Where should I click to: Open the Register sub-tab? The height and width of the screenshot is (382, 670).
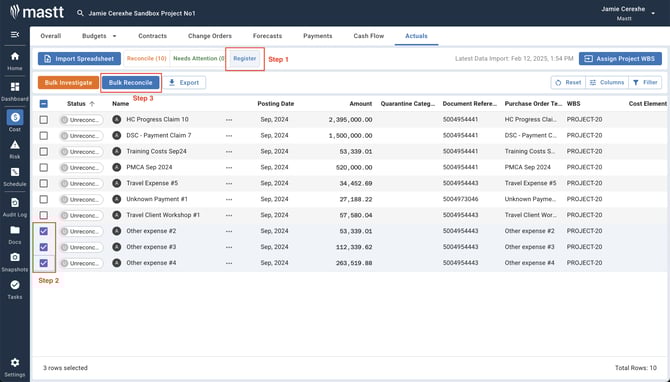pos(245,59)
